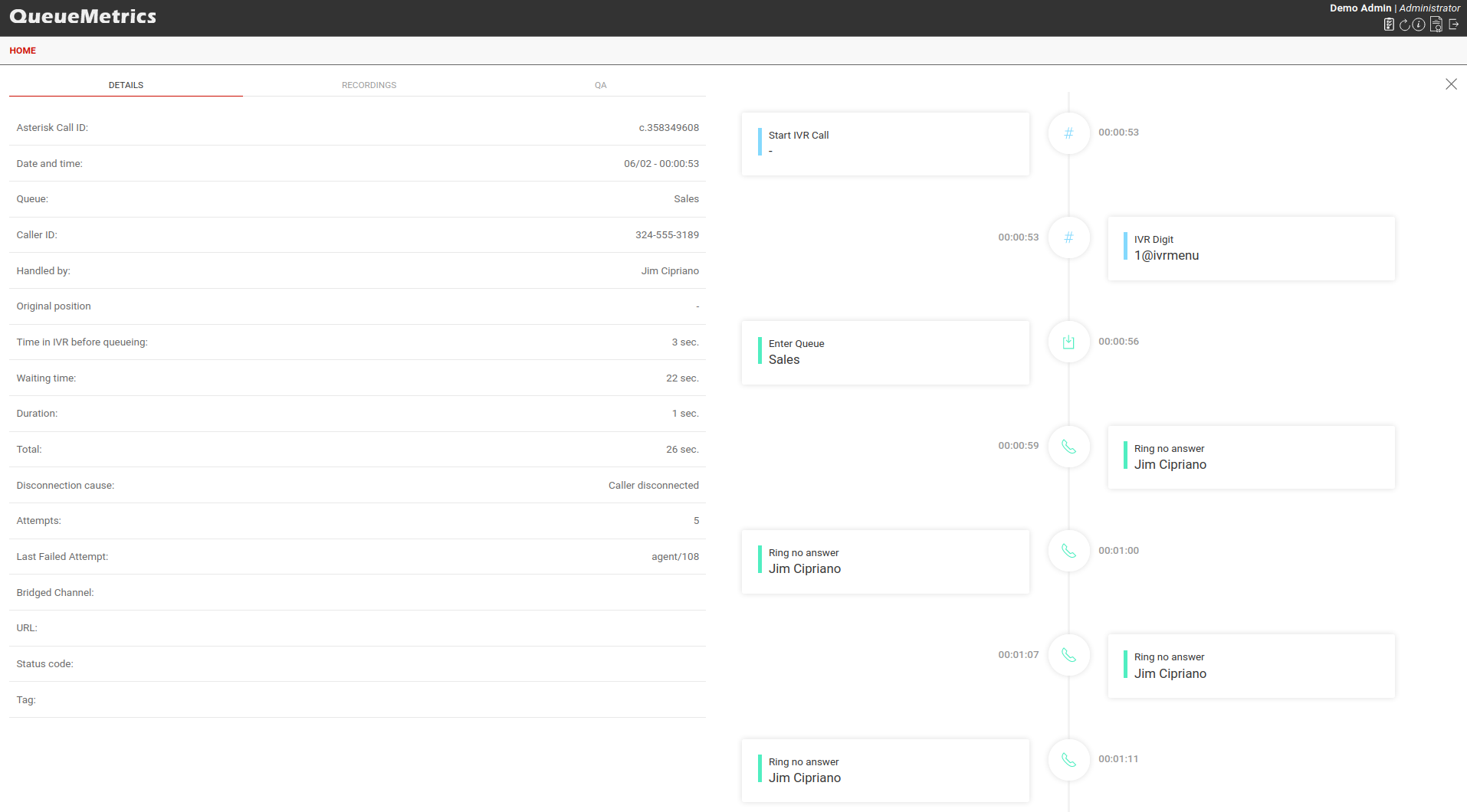Click the Total value 26 sec.
Viewport: 1467px width, 812px height.
tap(682, 450)
